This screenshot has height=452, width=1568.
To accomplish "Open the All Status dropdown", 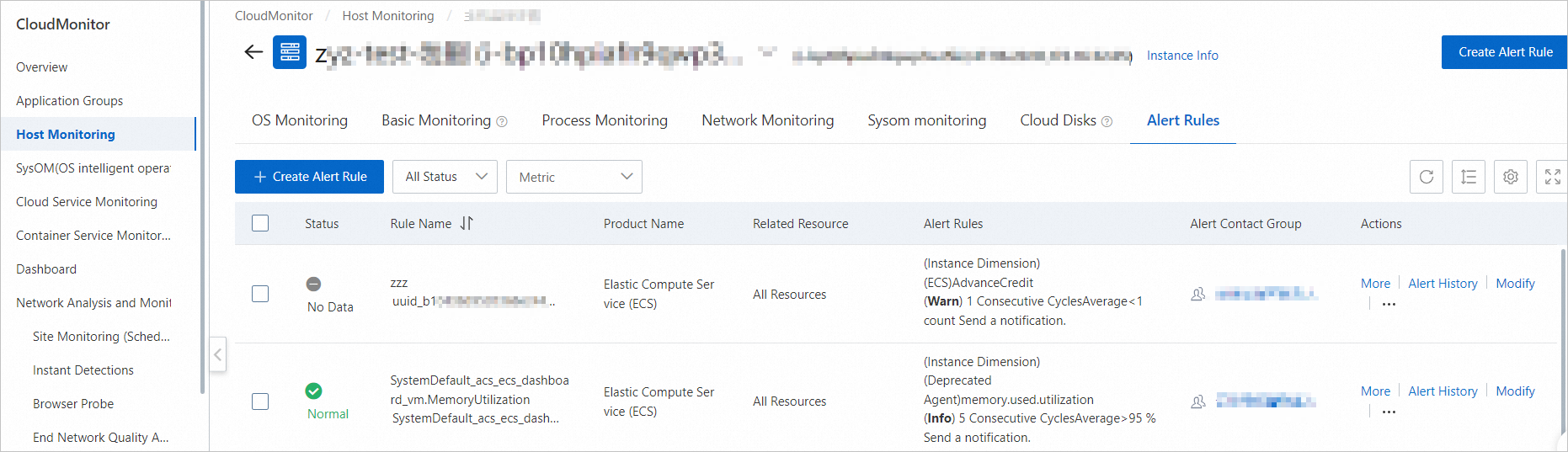I will click(x=445, y=177).
